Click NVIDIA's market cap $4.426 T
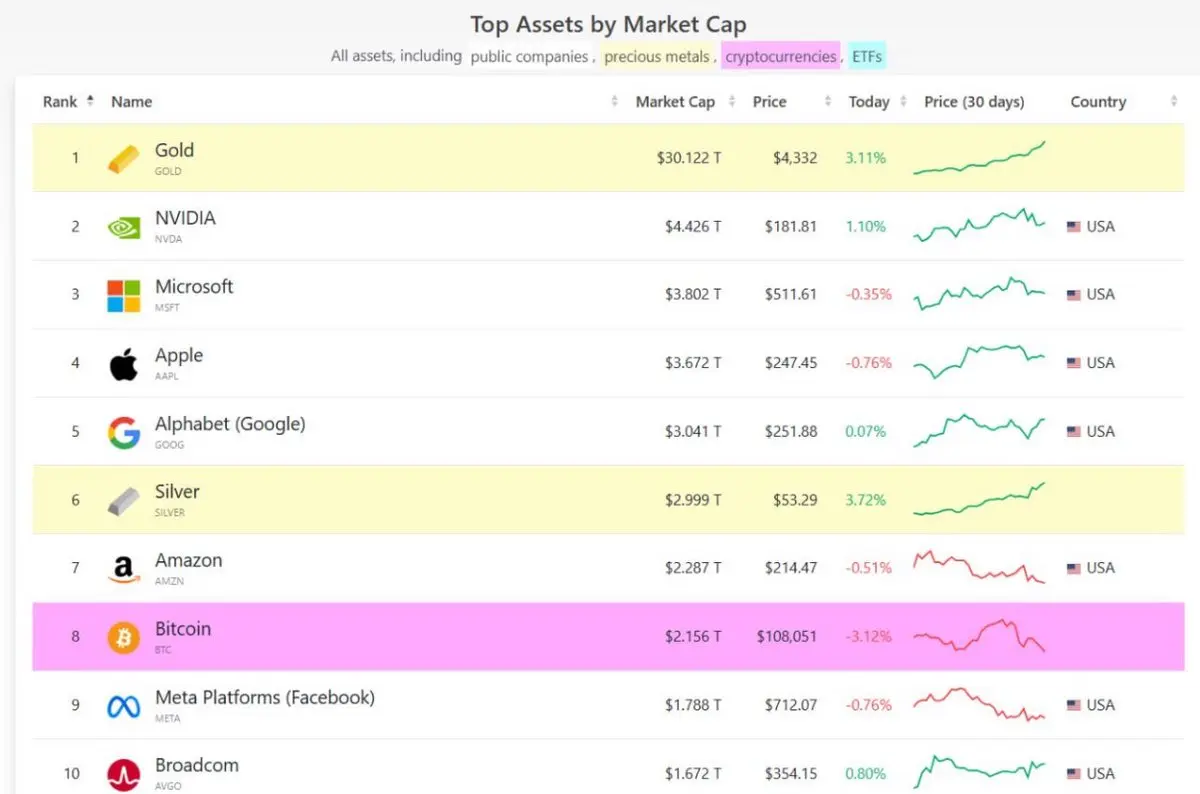 pos(692,227)
